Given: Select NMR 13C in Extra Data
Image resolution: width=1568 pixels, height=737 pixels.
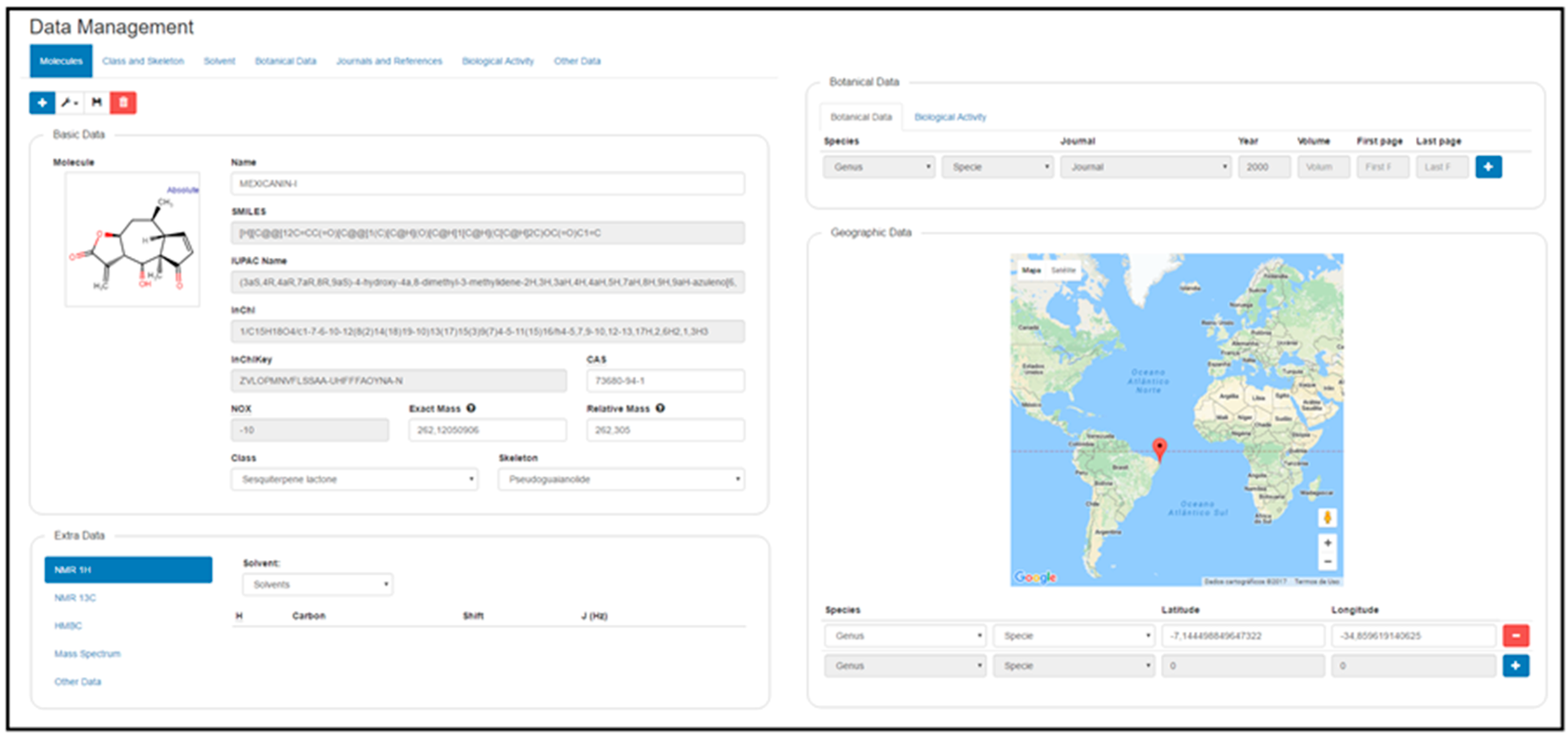Looking at the screenshot, I should [76, 598].
